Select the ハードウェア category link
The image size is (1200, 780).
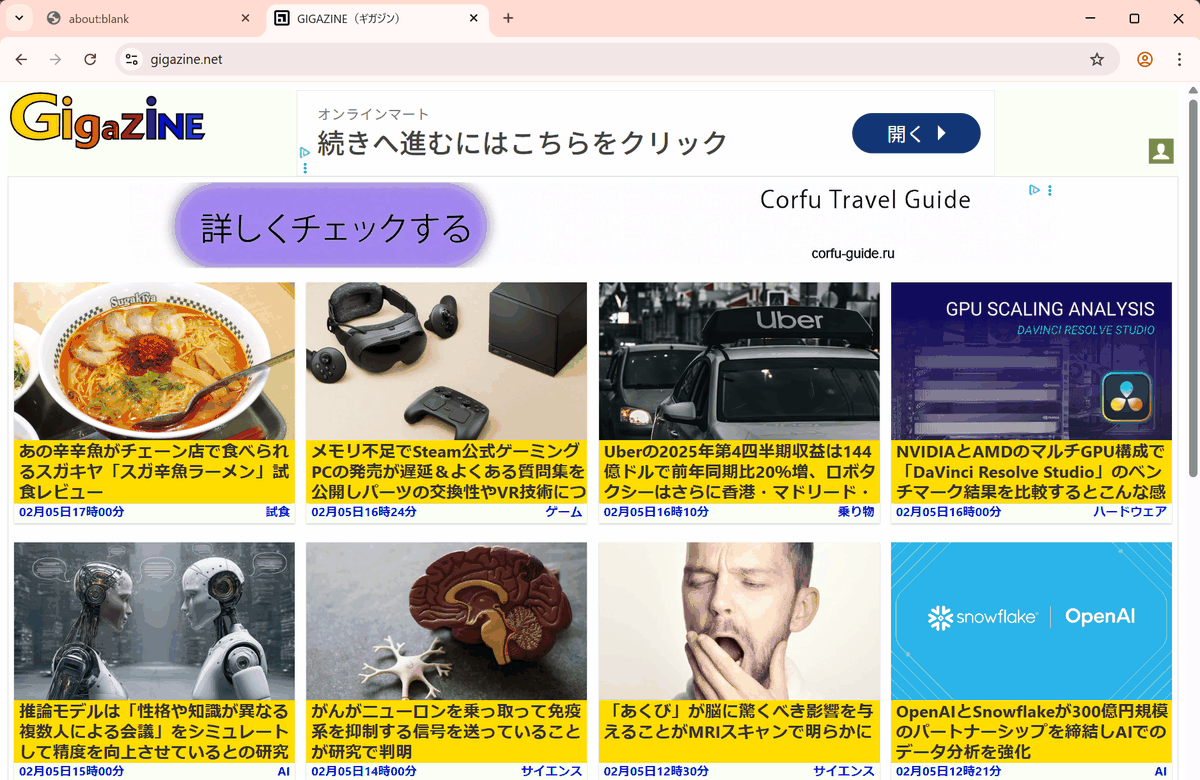coord(1129,512)
